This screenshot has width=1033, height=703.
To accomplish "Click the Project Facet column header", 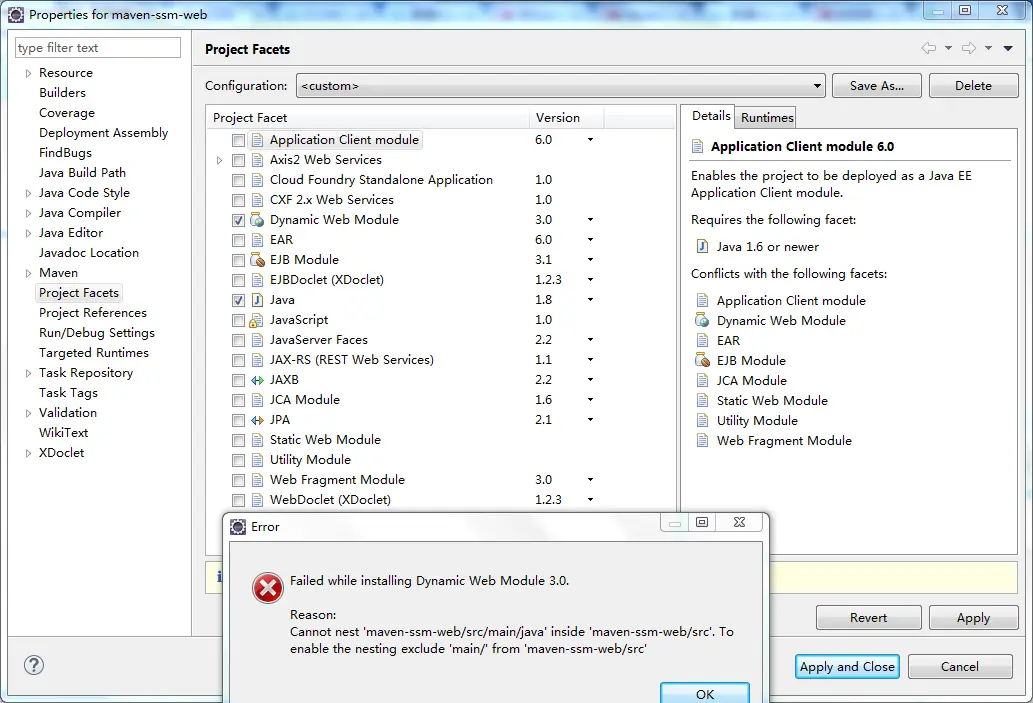I will point(368,117).
